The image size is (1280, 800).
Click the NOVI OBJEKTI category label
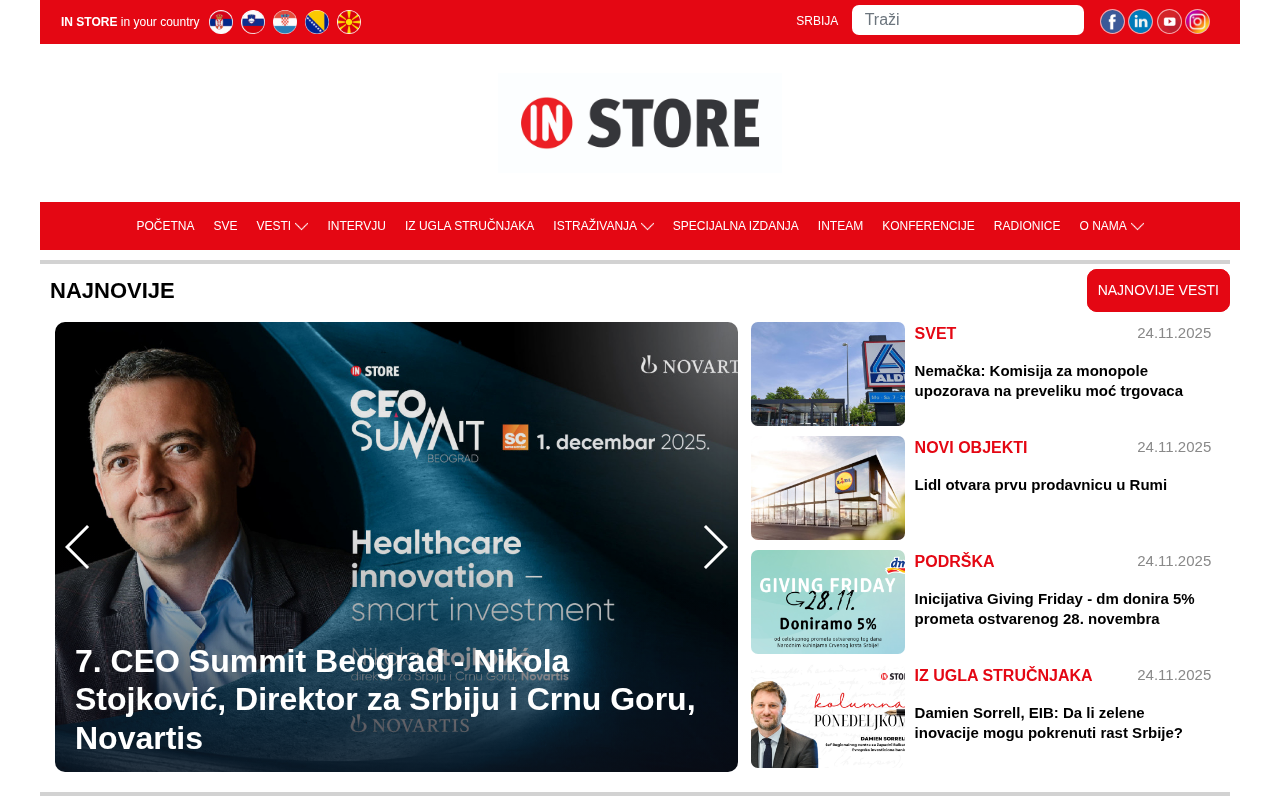[x=970, y=448]
